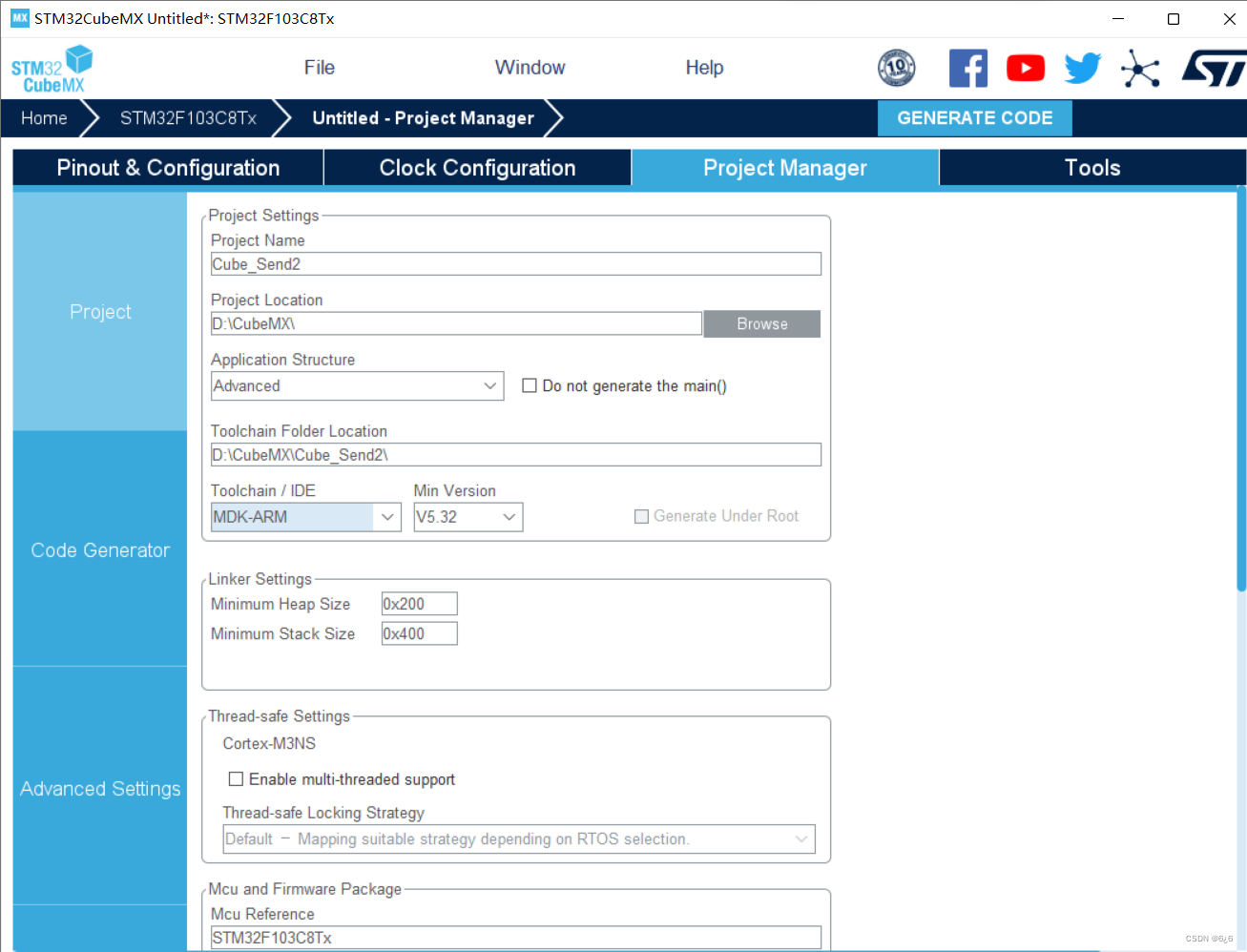Open Code Generator section in sidebar

pyautogui.click(x=100, y=550)
